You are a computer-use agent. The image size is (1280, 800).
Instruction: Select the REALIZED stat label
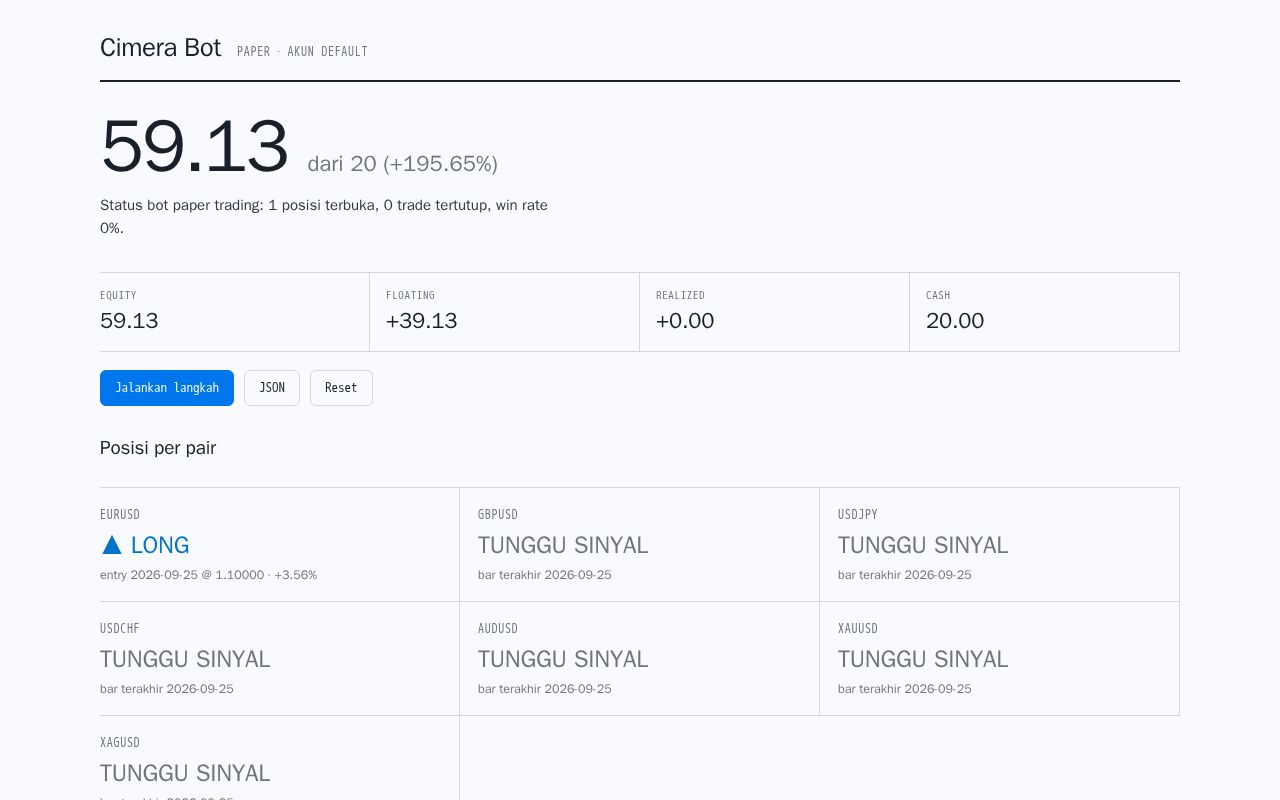click(681, 295)
